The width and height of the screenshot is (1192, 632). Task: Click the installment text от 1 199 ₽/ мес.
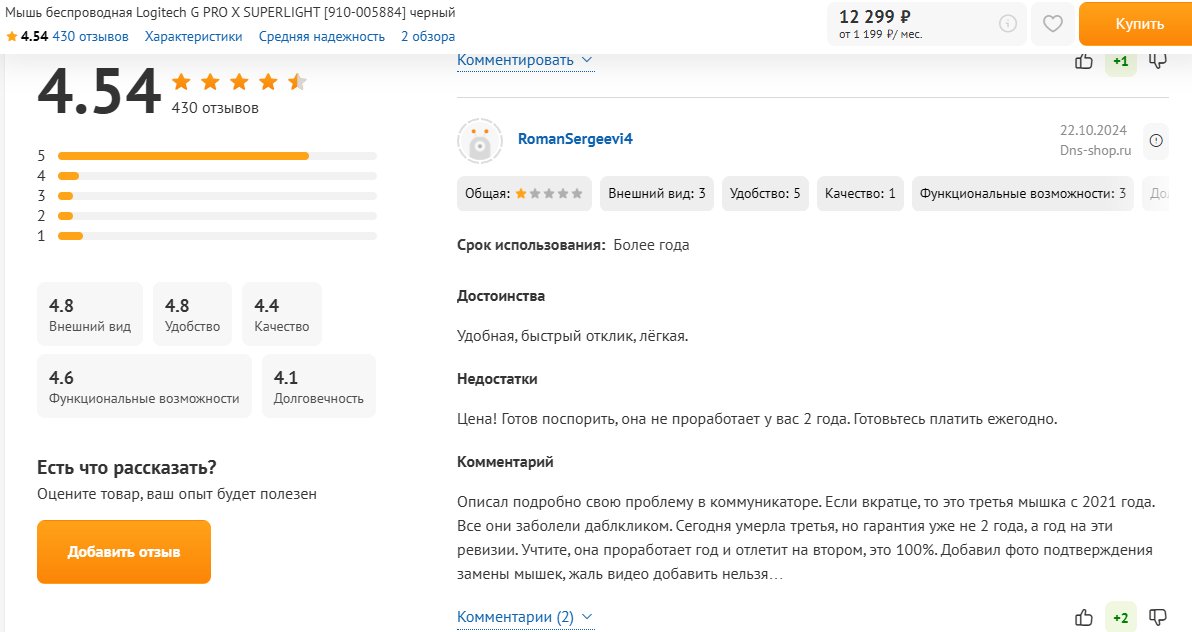point(880,35)
